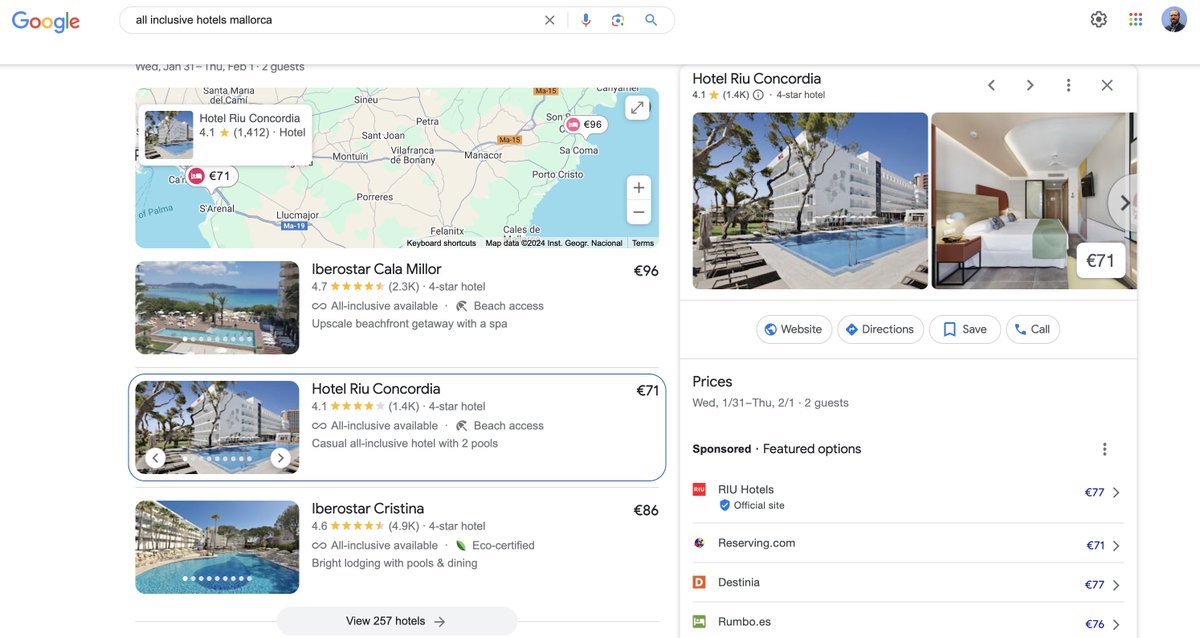The height and width of the screenshot is (638, 1200).
Task: Call the hotel
Action: click(1032, 329)
